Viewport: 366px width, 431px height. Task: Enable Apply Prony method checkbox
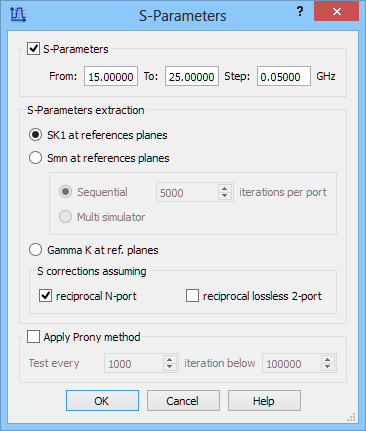click(33, 337)
